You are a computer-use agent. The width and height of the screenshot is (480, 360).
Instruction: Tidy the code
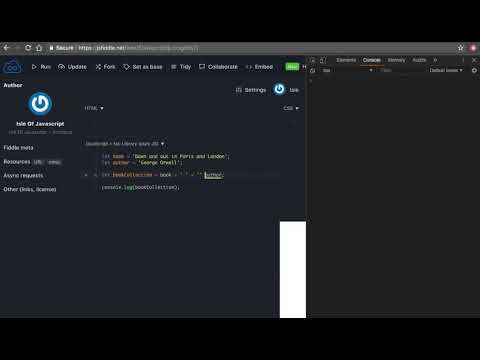coord(181,67)
